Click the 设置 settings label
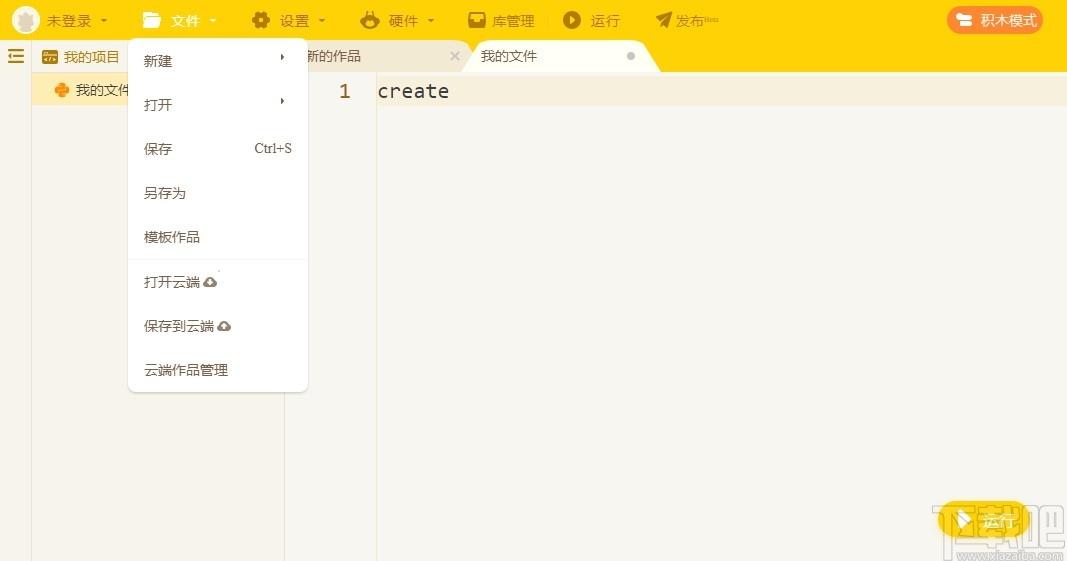Viewport: 1067px width, 561px height. [294, 21]
